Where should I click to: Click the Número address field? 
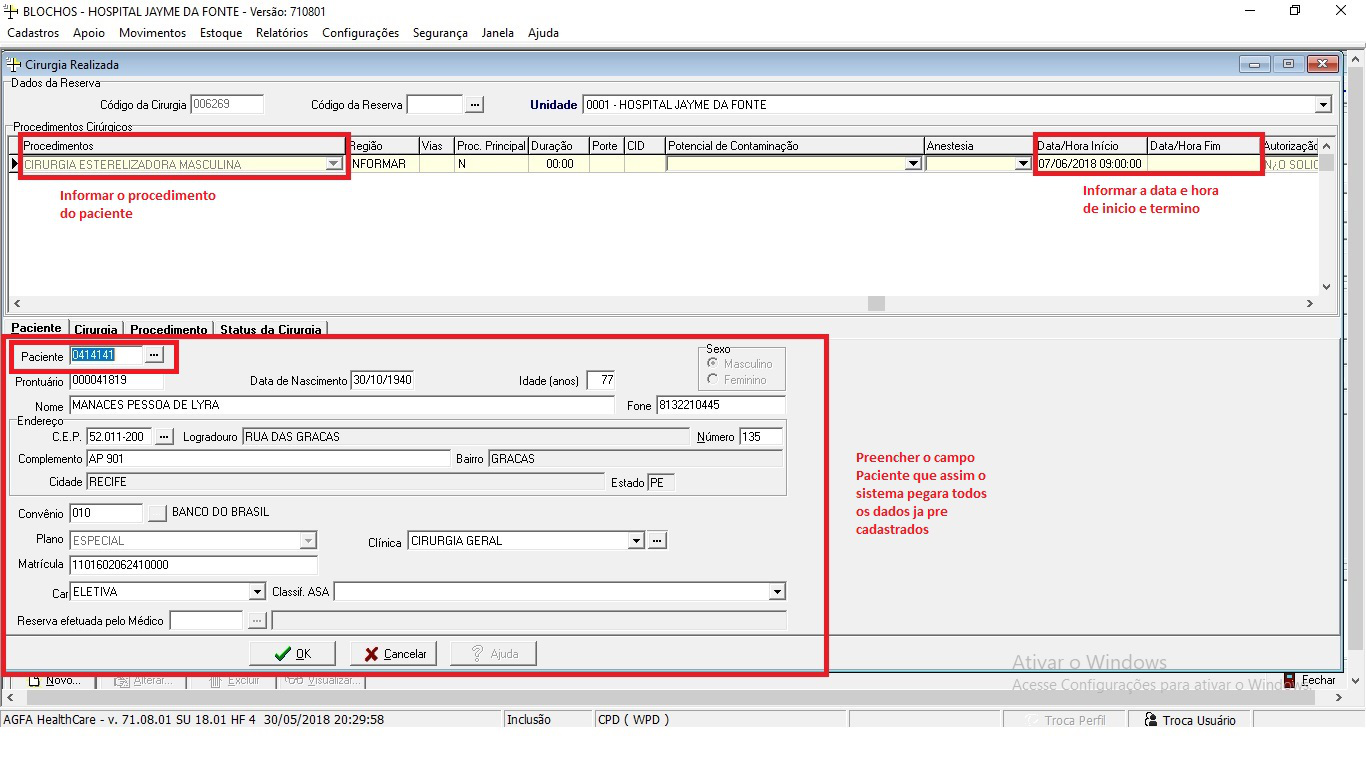point(760,437)
